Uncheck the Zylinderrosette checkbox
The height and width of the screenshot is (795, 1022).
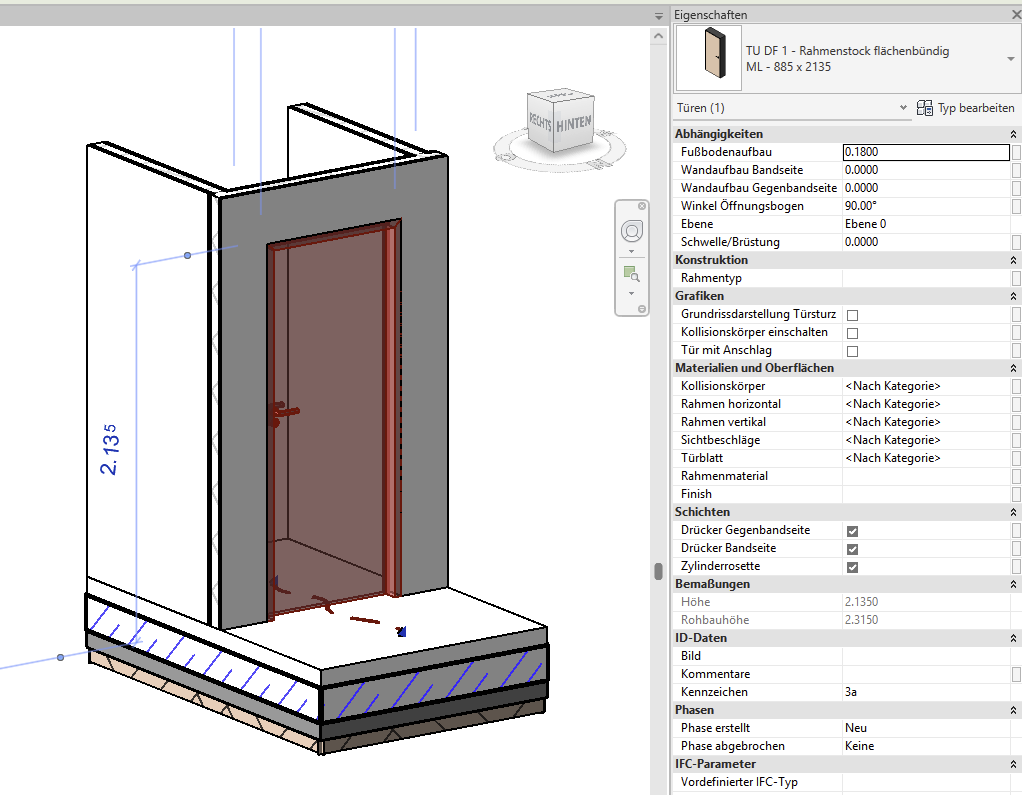(852, 567)
